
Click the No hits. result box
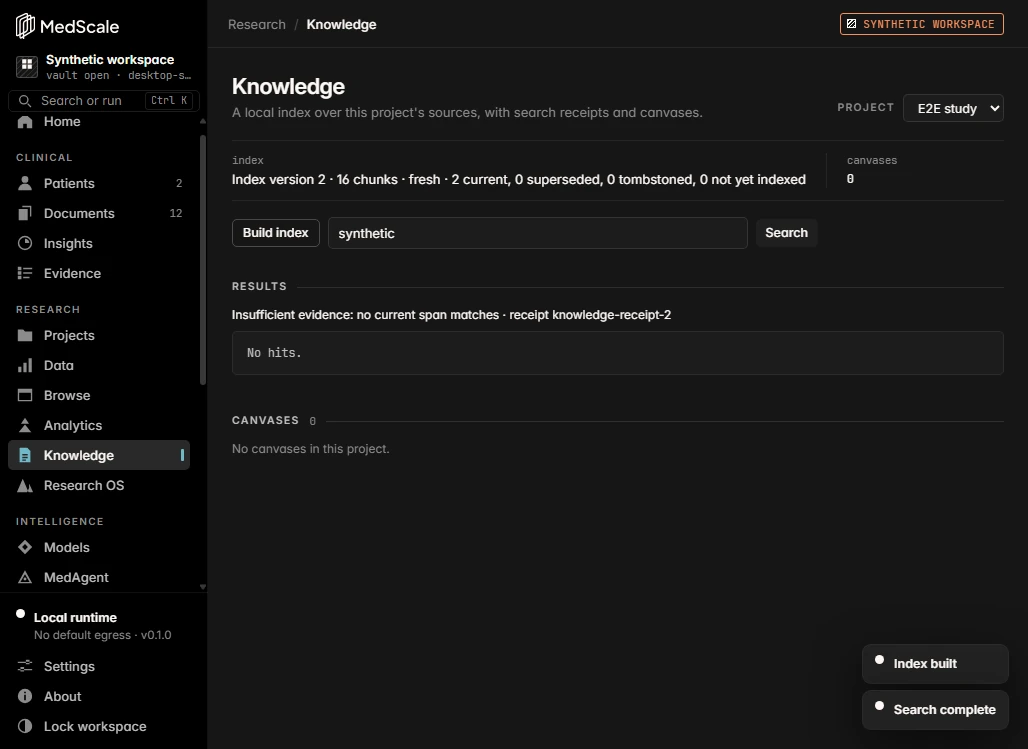(x=618, y=353)
